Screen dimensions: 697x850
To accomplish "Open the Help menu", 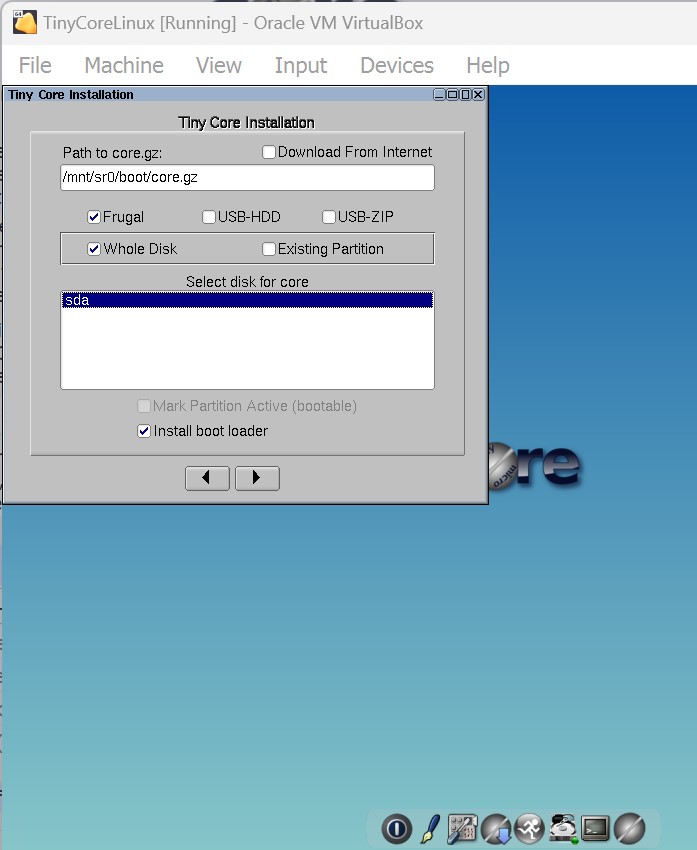I will 488,65.
